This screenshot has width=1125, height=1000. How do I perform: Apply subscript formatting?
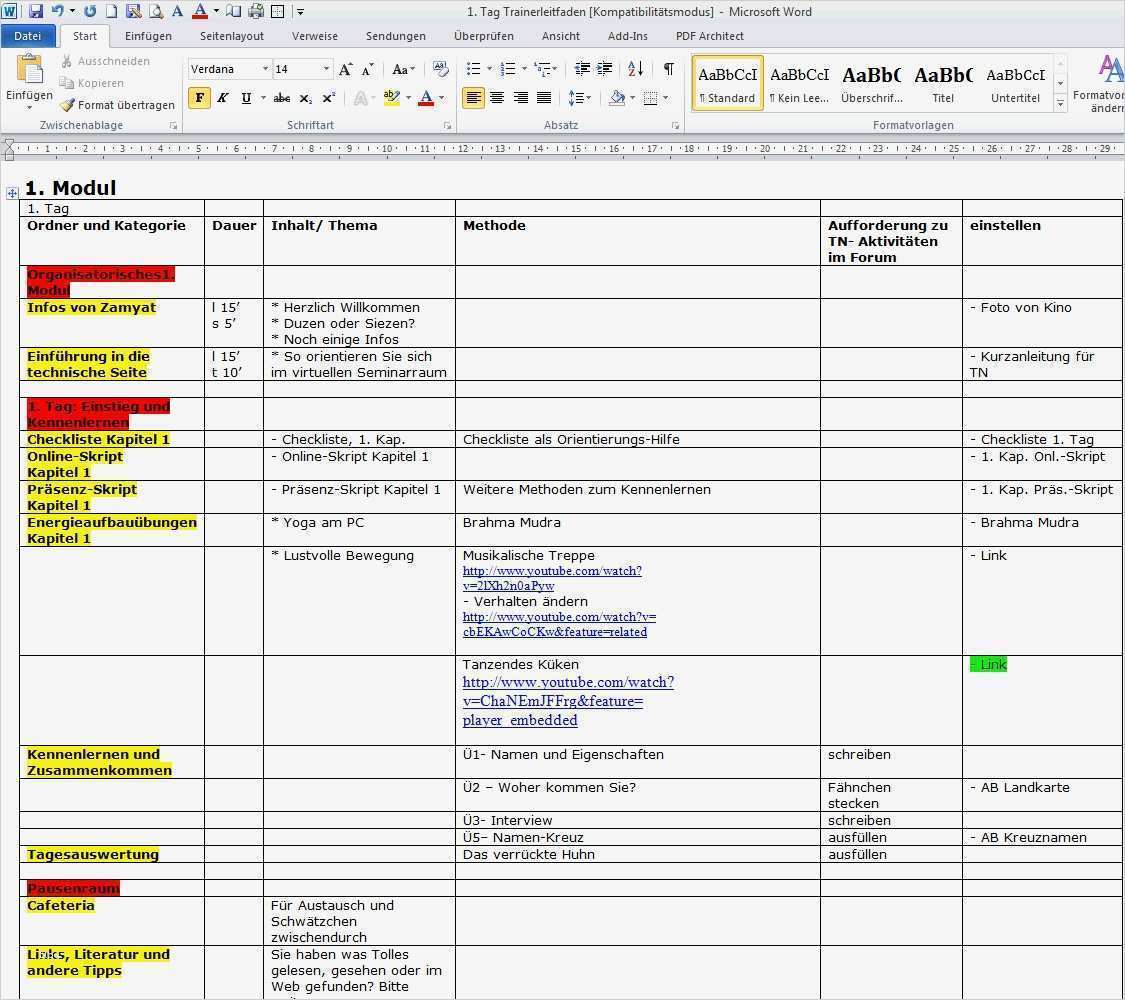click(x=306, y=98)
